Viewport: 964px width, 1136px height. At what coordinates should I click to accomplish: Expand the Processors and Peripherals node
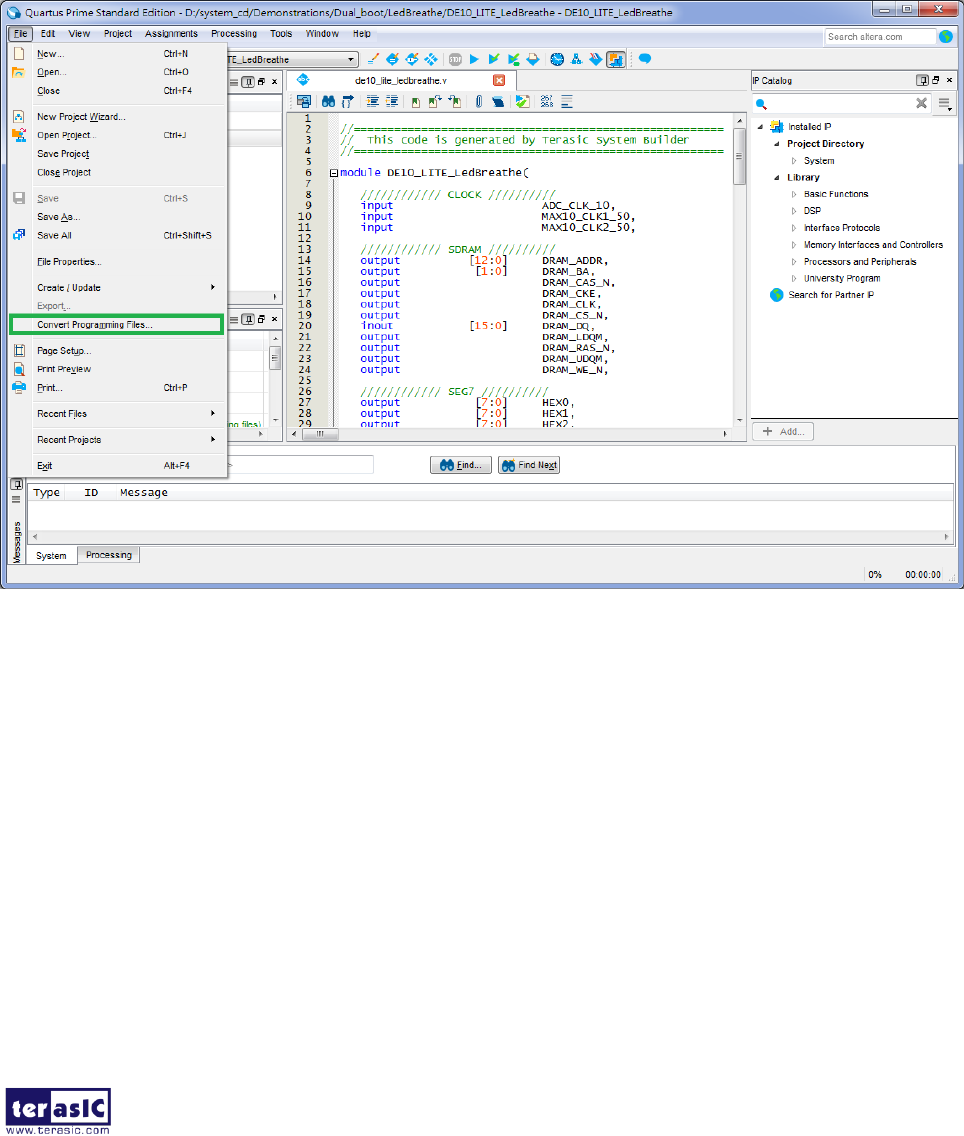coord(794,262)
